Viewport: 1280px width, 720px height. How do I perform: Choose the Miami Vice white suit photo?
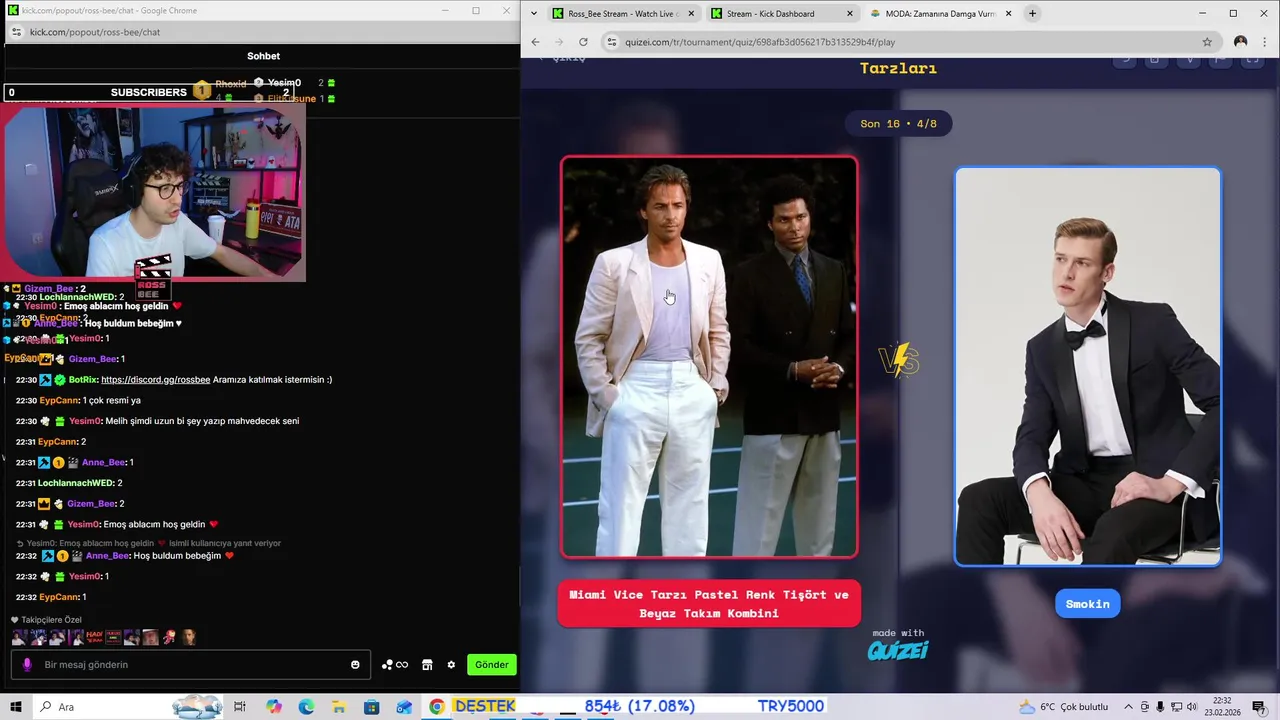pyautogui.click(x=709, y=357)
